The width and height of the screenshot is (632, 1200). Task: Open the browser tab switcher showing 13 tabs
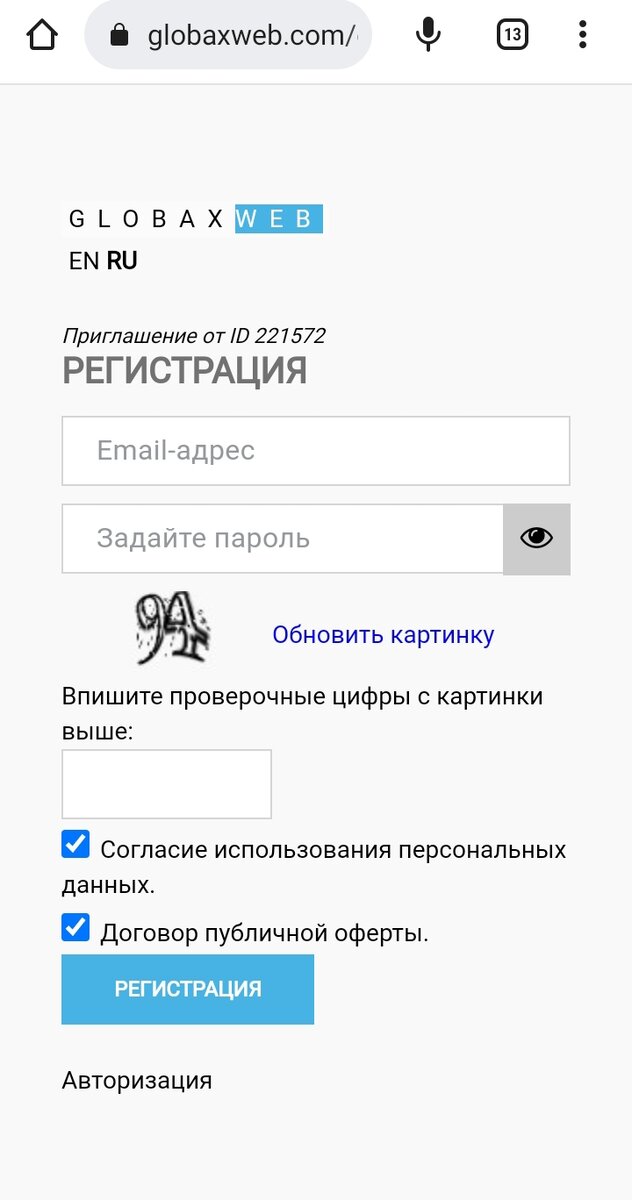(x=511, y=34)
